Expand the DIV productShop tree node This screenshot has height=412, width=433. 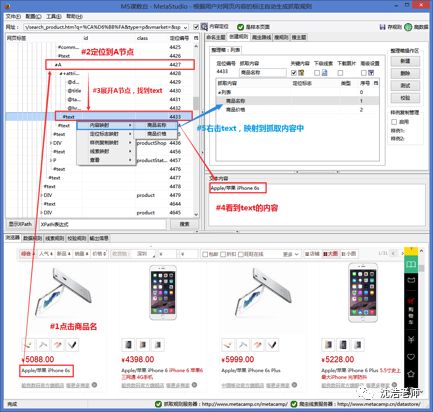pyautogui.click(x=50, y=143)
